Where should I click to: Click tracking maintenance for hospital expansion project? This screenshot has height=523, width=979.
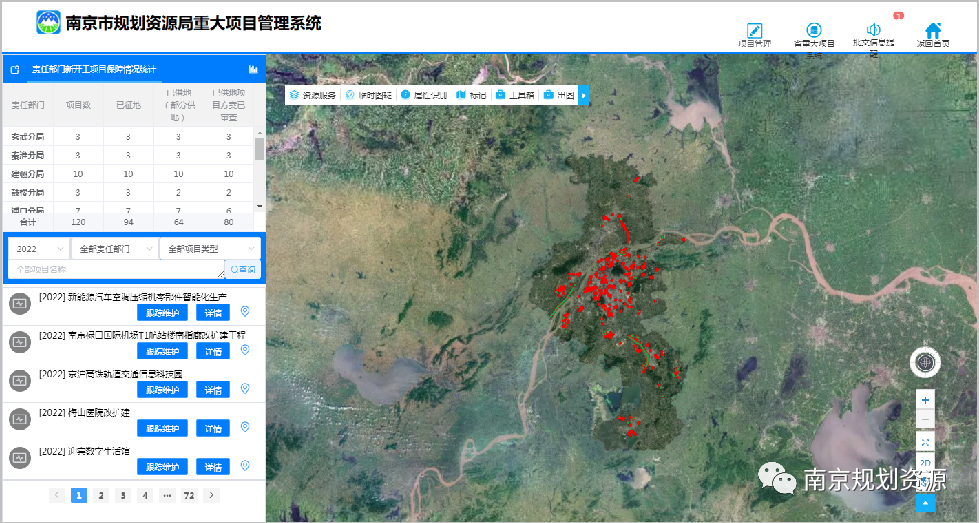[x=162, y=428]
